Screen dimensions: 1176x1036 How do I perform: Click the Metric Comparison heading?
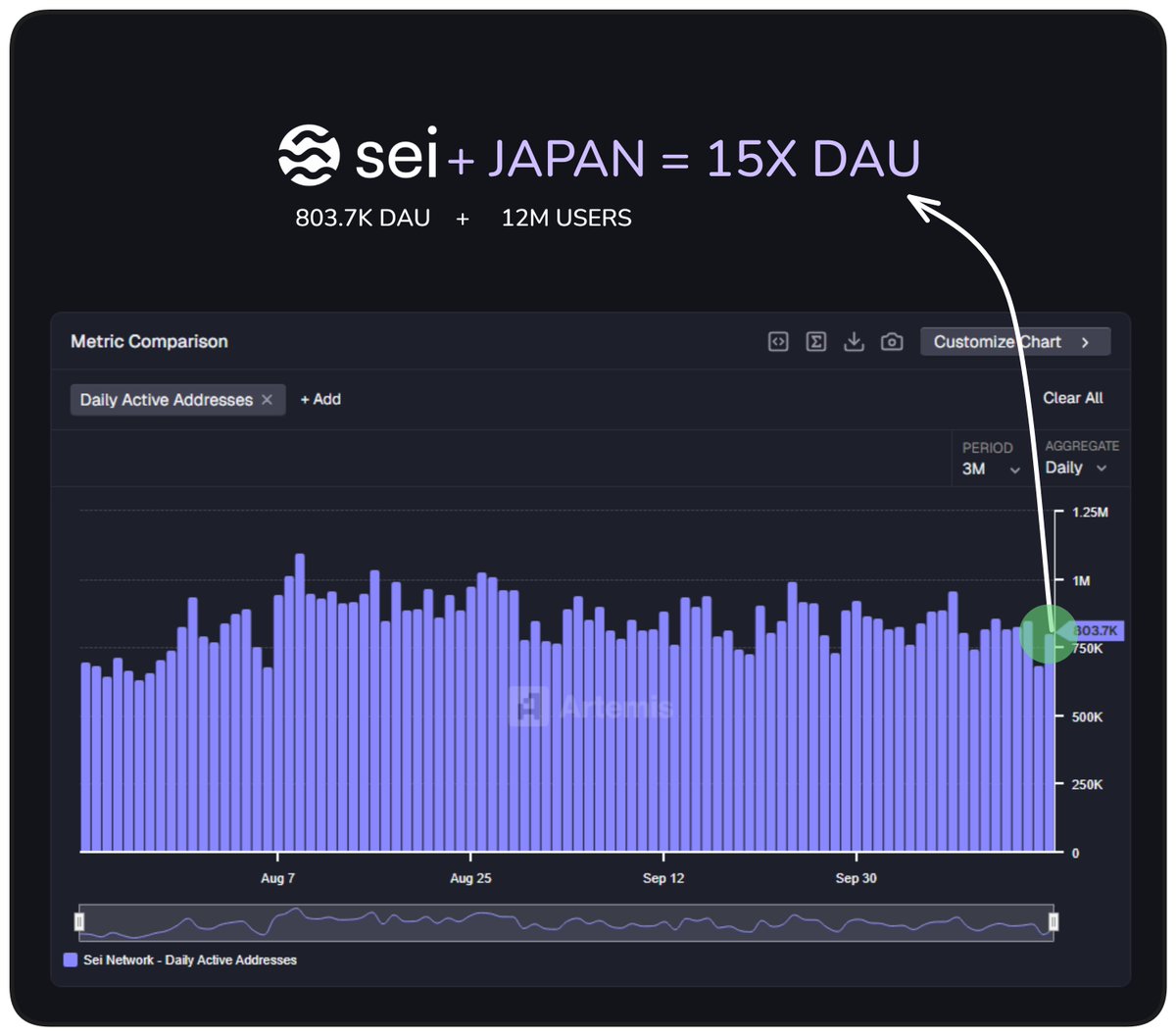(149, 342)
